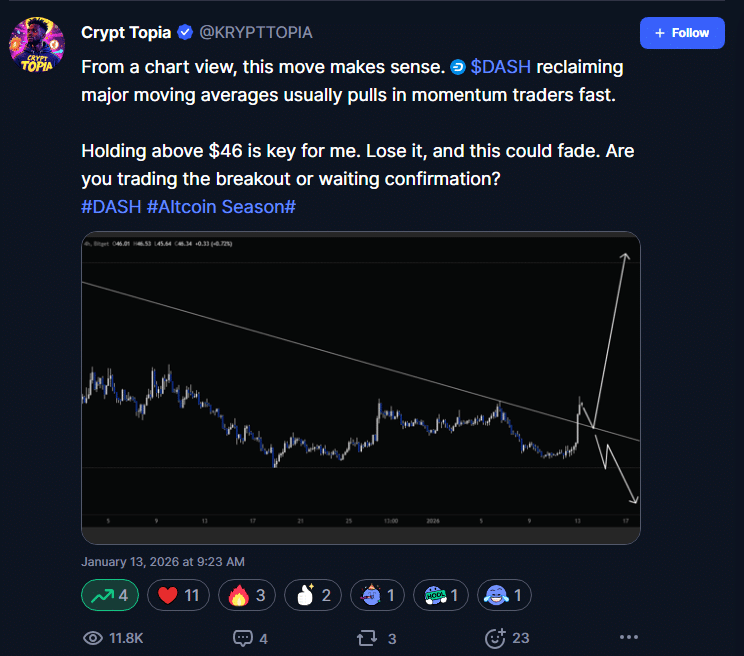Click the views eye icon
The image size is (744, 656).
tap(92, 637)
